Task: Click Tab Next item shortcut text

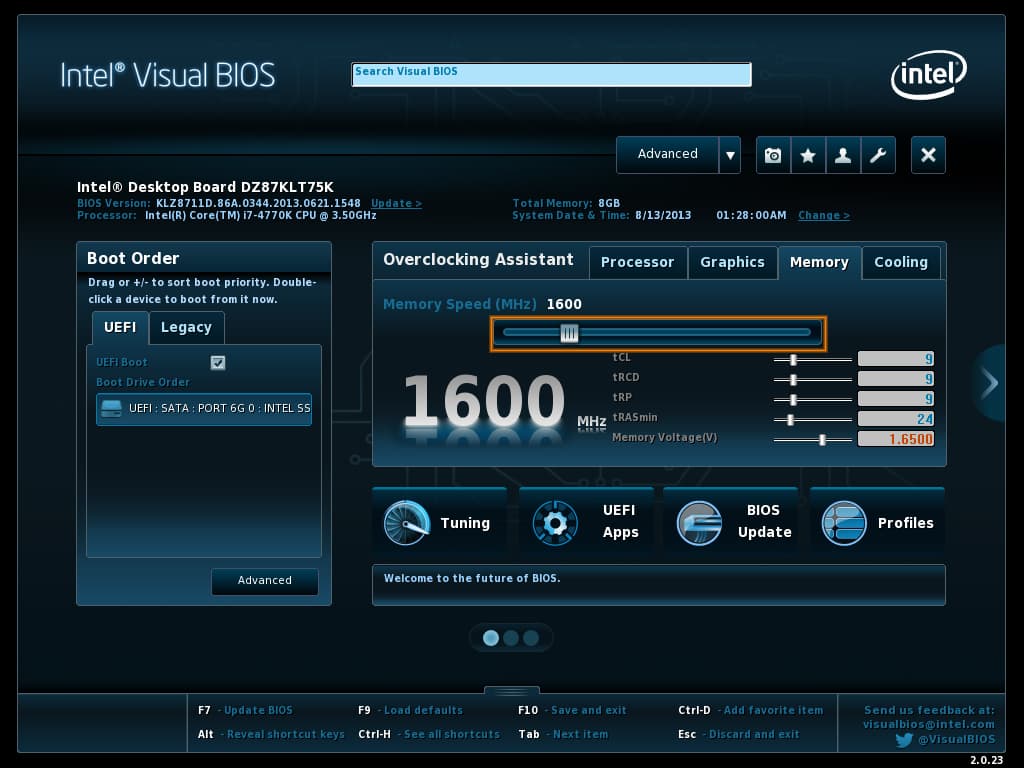Action: coord(563,735)
